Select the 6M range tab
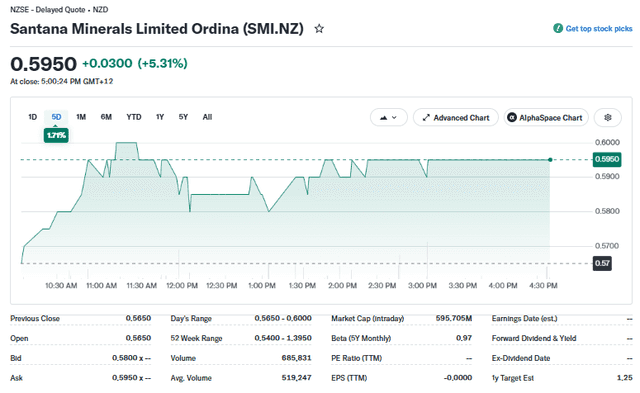Viewport: 640px width, 393px height. pyautogui.click(x=106, y=117)
